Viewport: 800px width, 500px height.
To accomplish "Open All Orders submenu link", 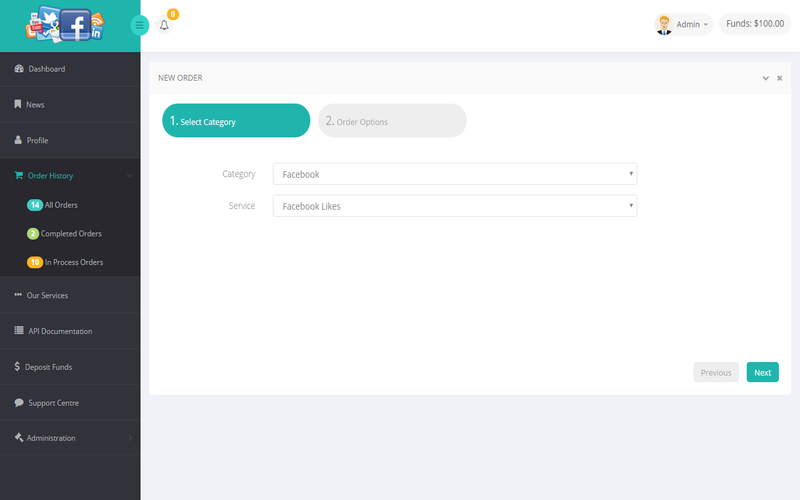I will [x=61, y=205].
